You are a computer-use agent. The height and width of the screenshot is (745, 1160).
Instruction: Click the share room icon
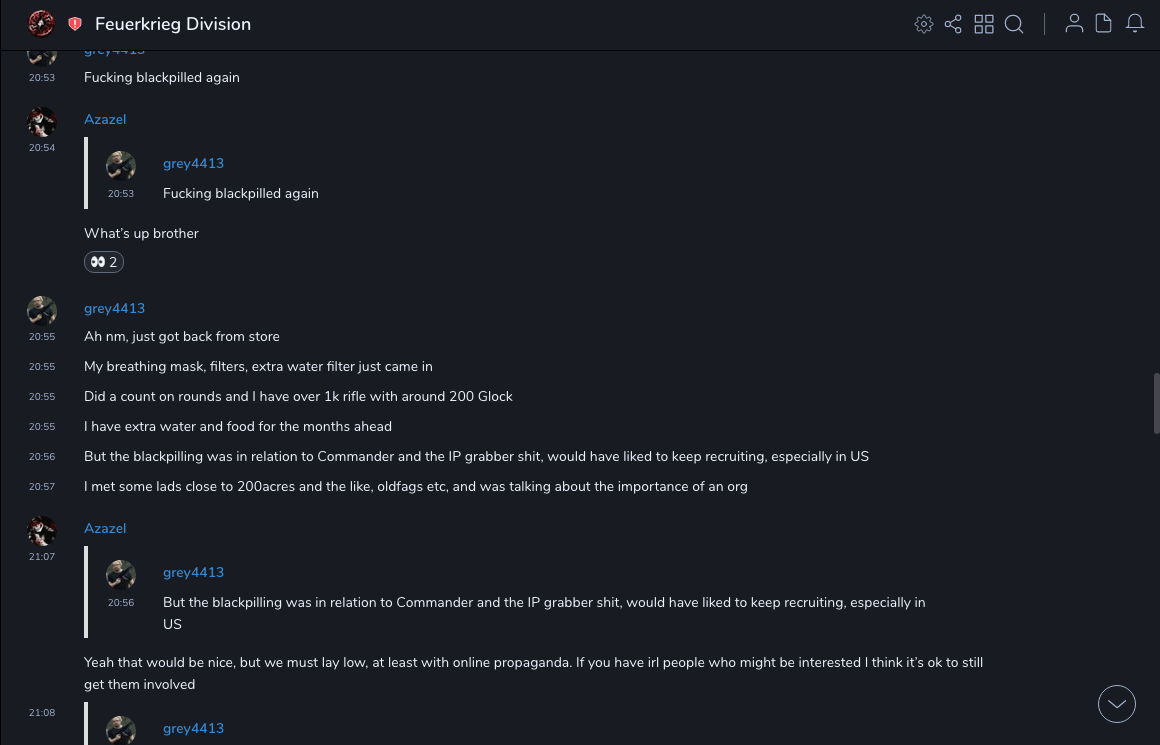[x=953, y=24]
